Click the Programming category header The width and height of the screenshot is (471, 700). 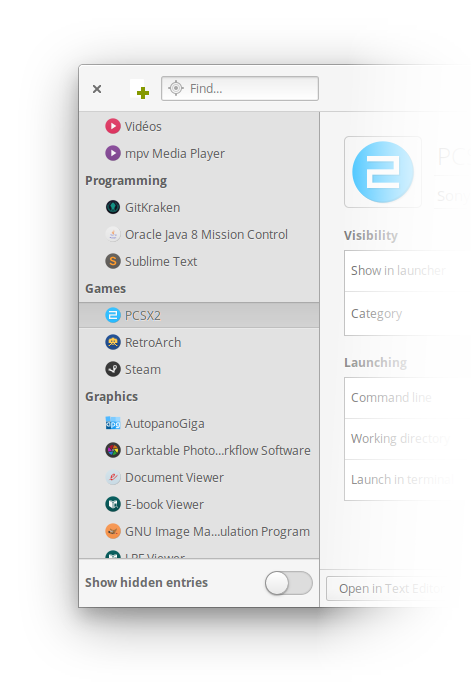126,181
